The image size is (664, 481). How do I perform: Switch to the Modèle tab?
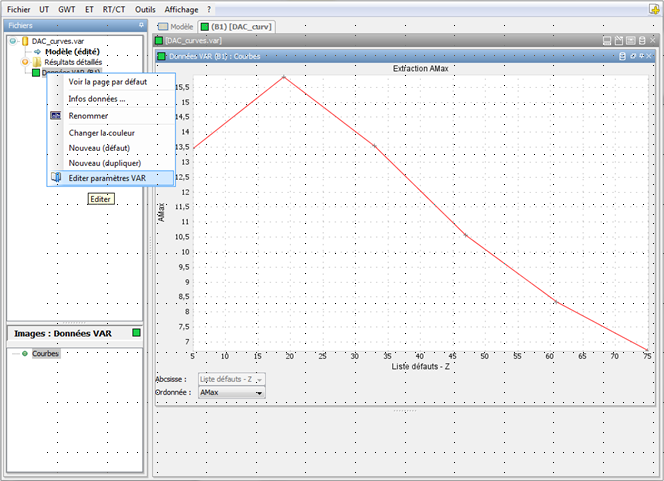point(176,27)
